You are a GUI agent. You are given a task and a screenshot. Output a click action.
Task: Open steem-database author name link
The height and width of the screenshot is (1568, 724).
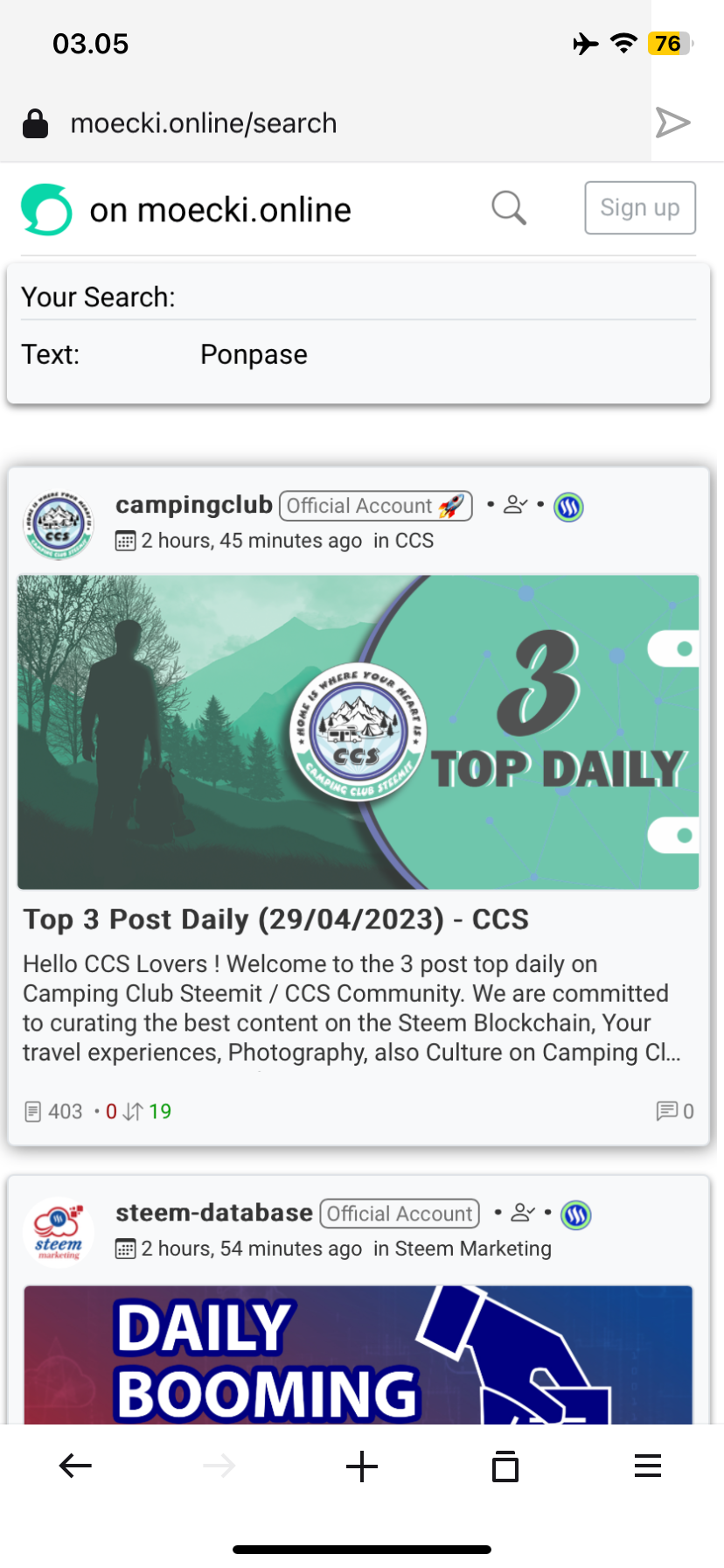(x=214, y=1213)
